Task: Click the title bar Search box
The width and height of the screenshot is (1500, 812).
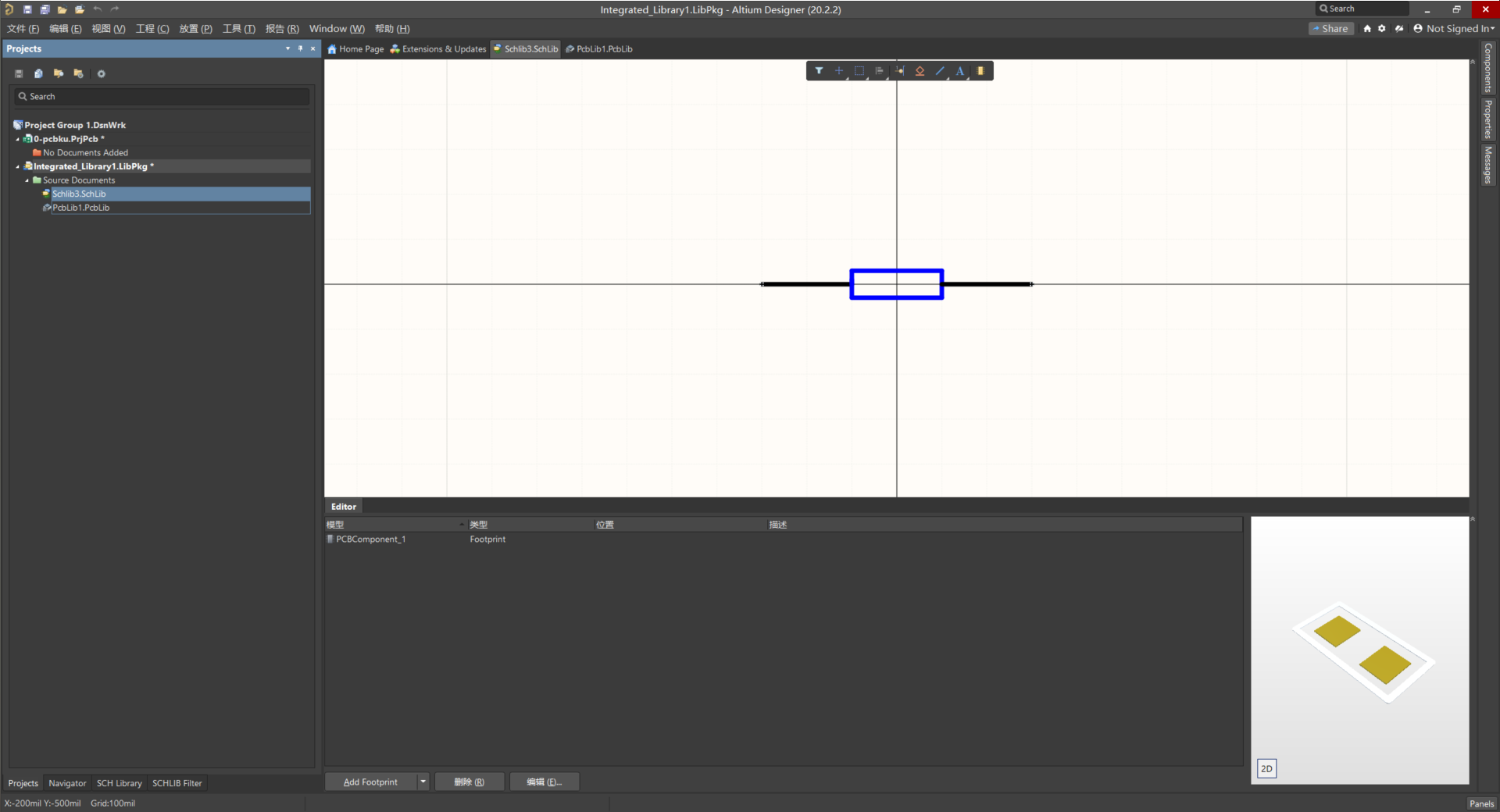Action: pos(1362,9)
